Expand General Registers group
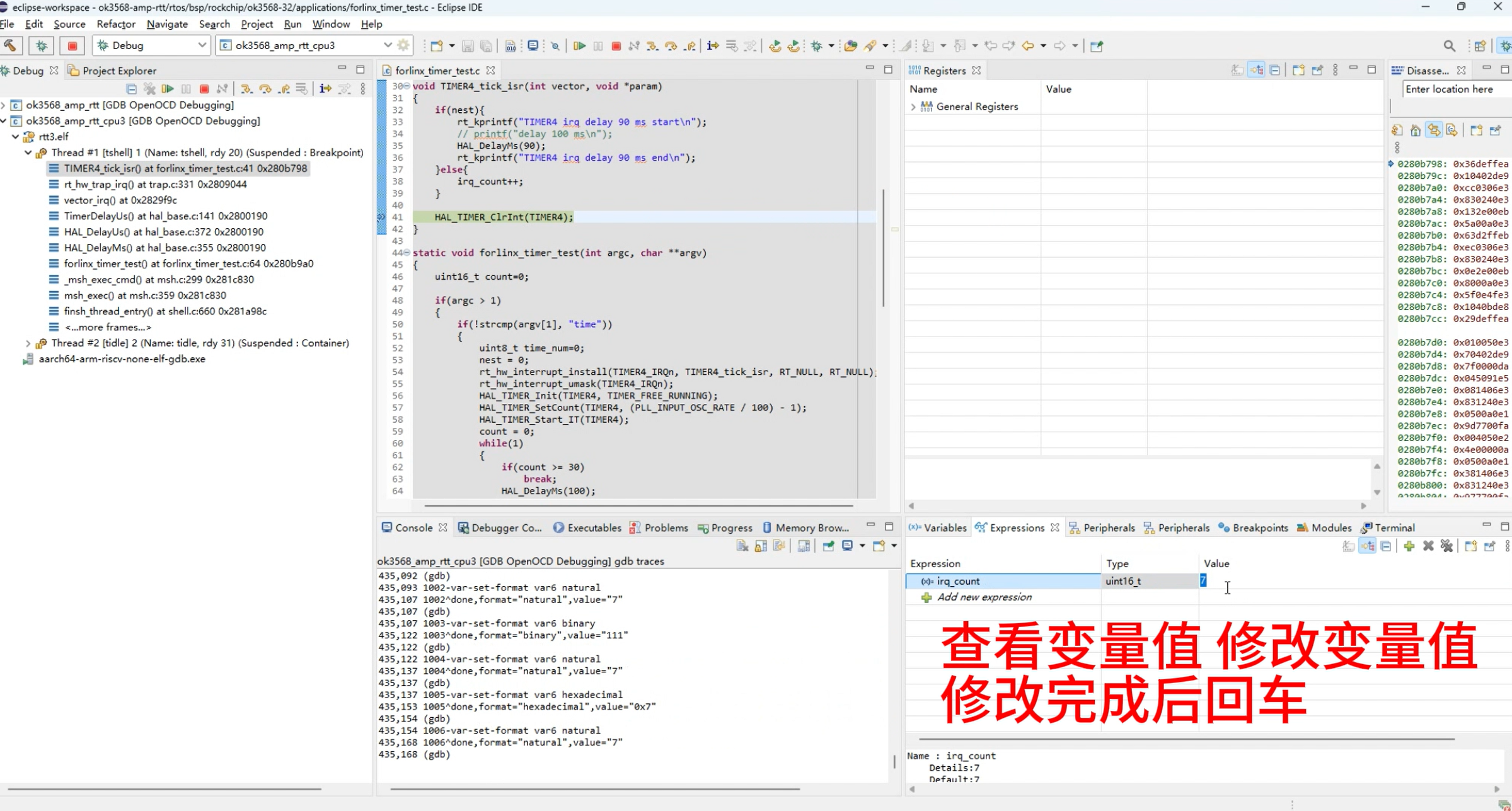The height and width of the screenshot is (811, 1512). coord(913,106)
